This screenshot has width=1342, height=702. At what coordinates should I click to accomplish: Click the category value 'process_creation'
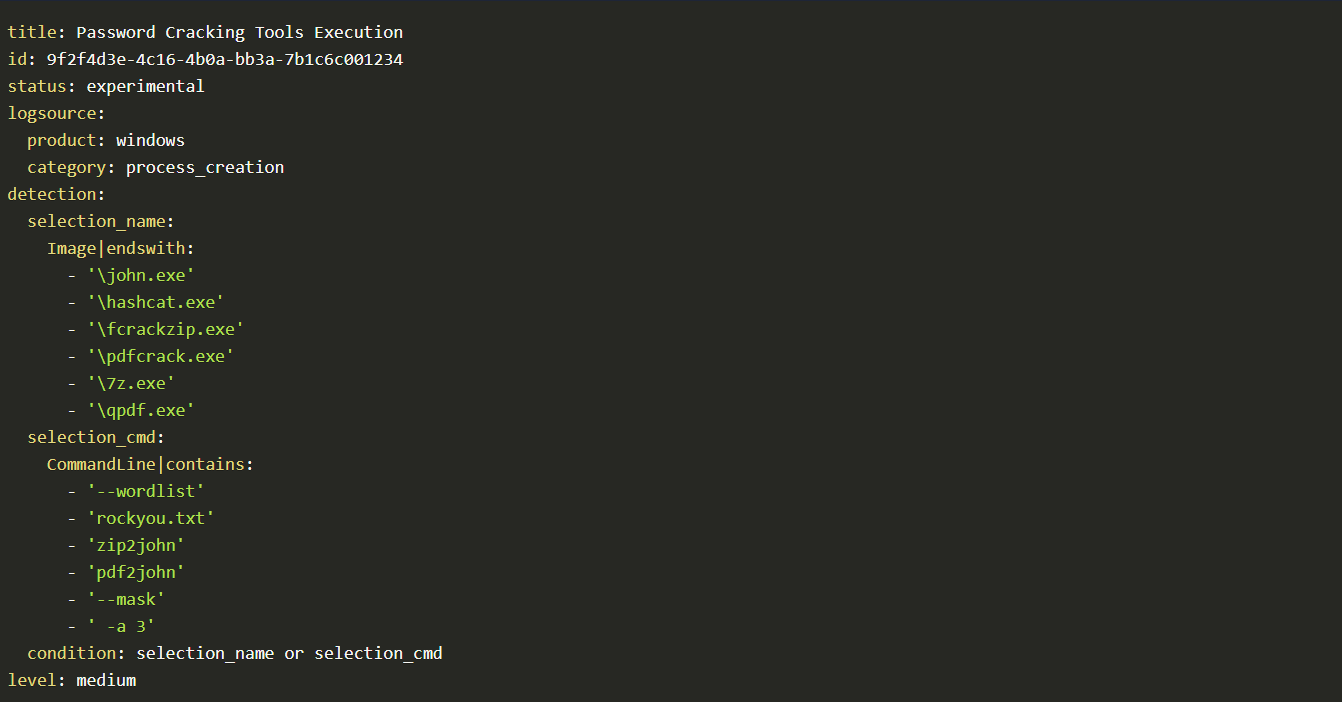pyautogui.click(x=205, y=167)
